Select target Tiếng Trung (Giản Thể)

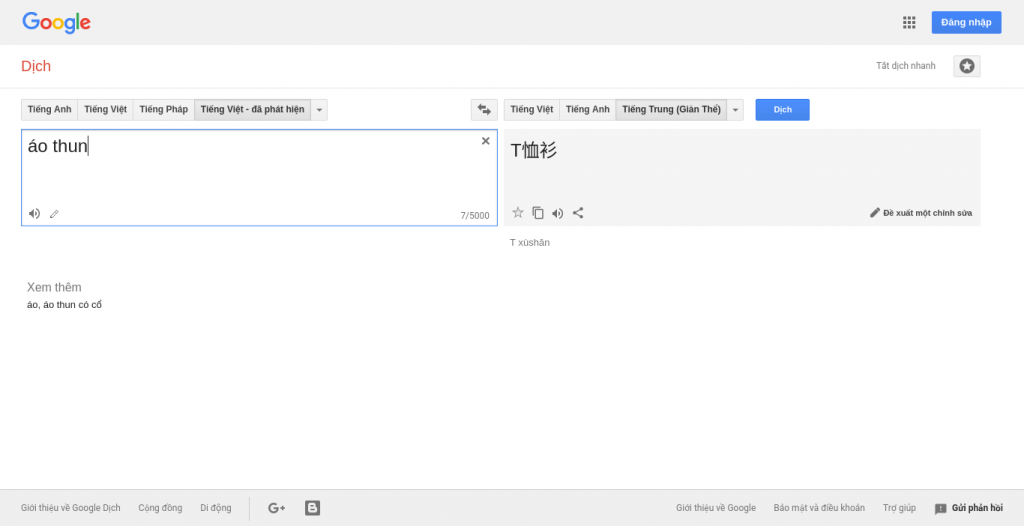pyautogui.click(x=671, y=110)
